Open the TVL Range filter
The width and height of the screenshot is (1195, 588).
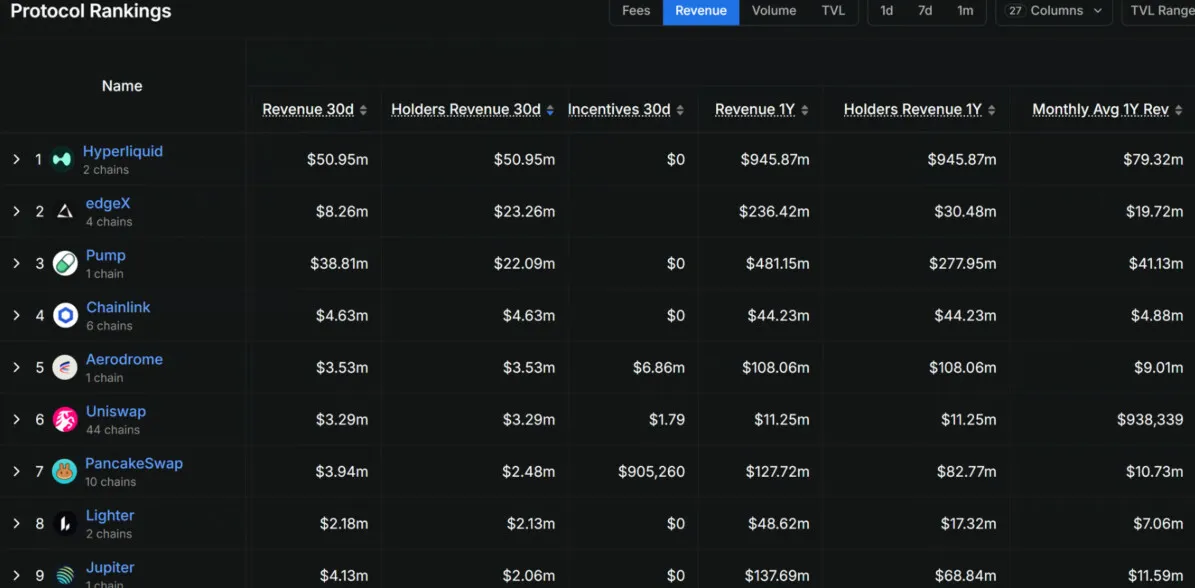1158,11
